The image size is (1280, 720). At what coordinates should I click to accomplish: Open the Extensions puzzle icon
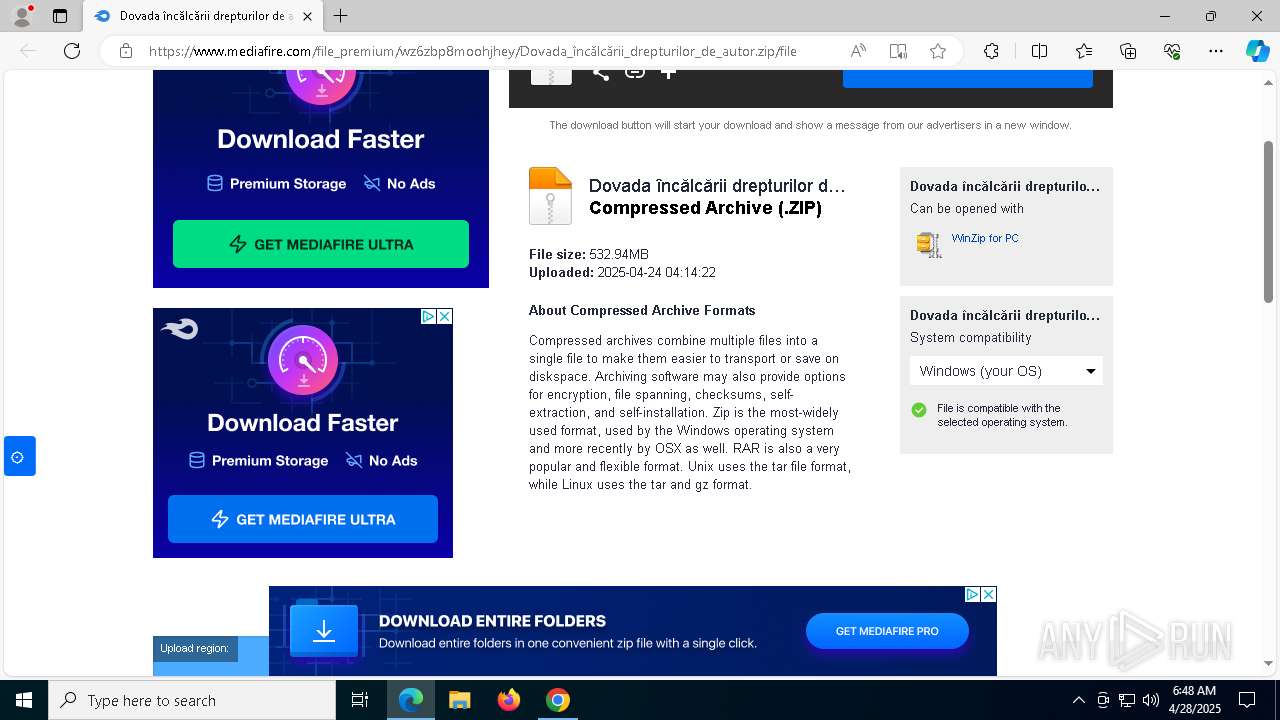991,51
